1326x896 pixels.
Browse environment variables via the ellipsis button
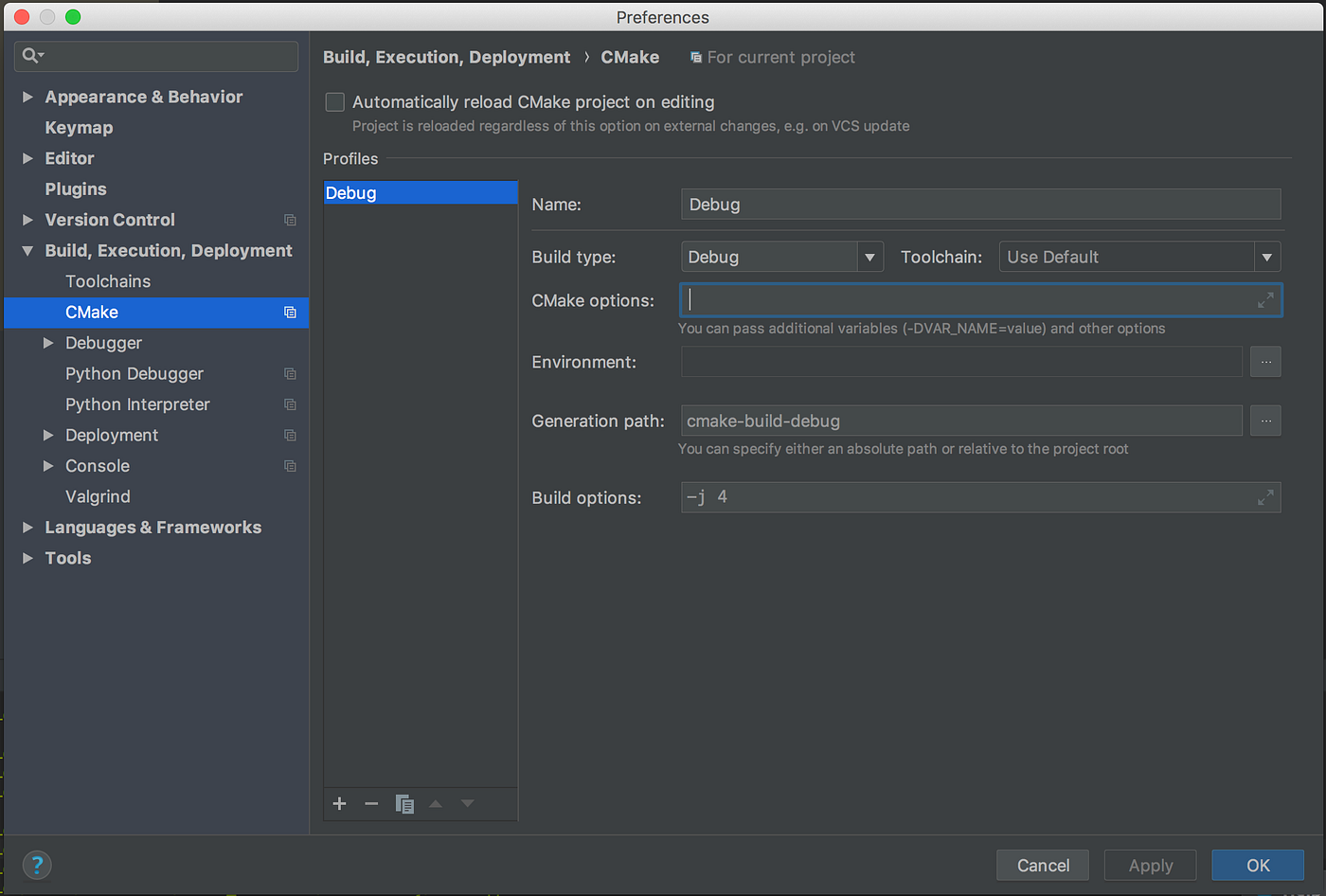(x=1265, y=361)
